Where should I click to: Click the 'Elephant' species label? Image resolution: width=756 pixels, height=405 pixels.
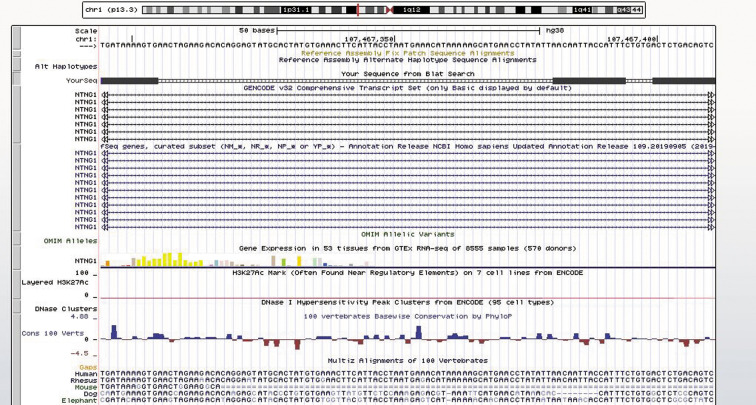click(x=79, y=401)
